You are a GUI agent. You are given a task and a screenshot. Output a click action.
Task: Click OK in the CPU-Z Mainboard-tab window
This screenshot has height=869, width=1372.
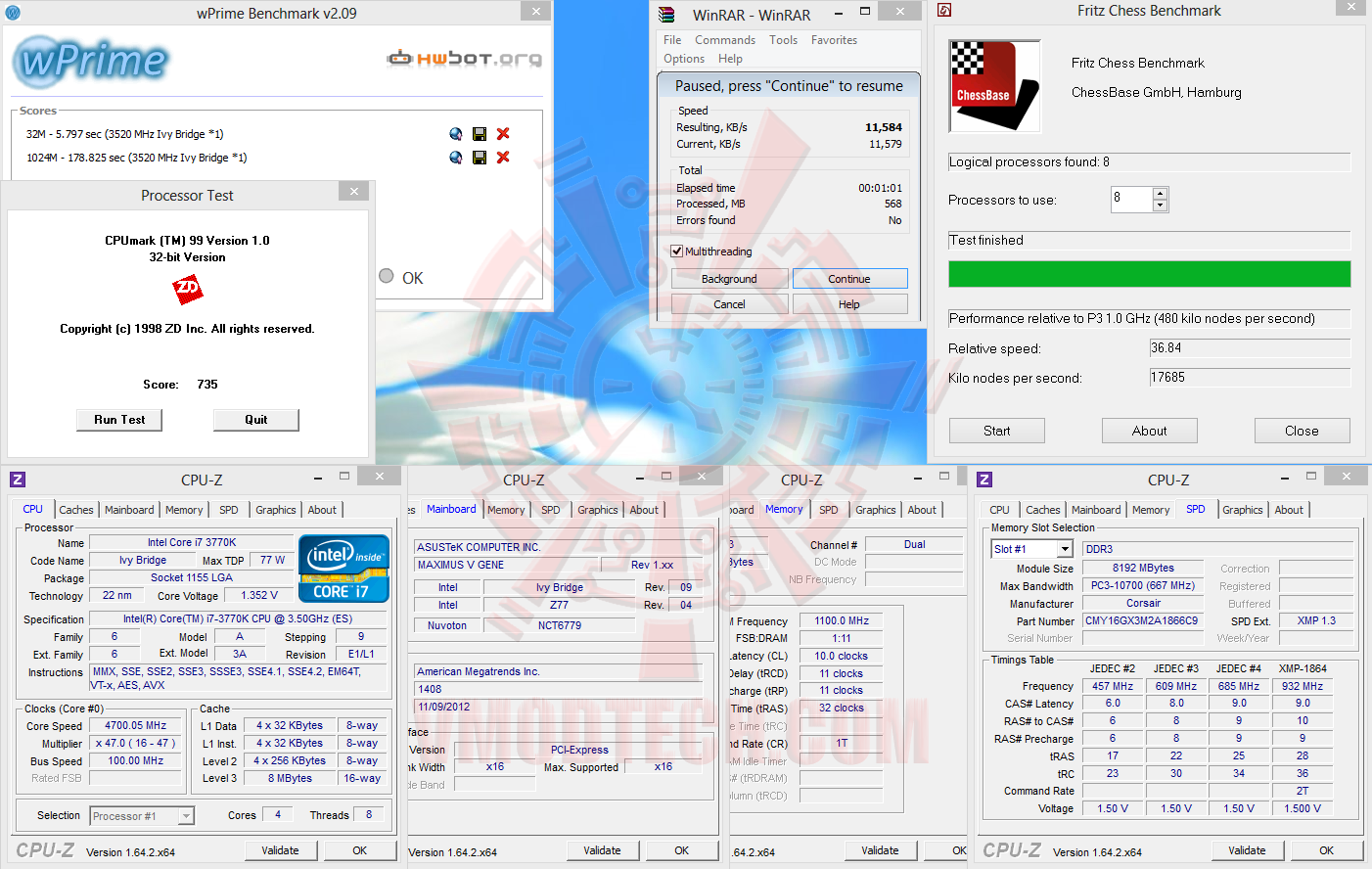coord(682,850)
